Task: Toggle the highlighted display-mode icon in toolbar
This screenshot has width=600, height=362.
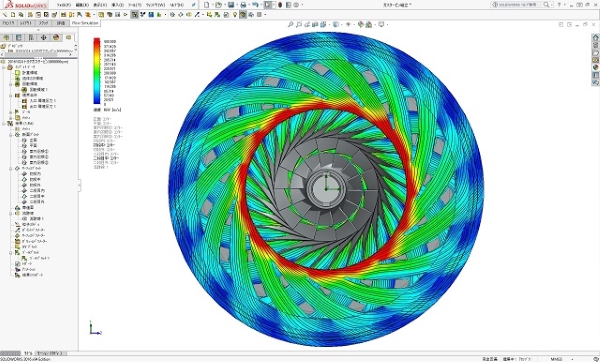Action: click(x=243, y=15)
